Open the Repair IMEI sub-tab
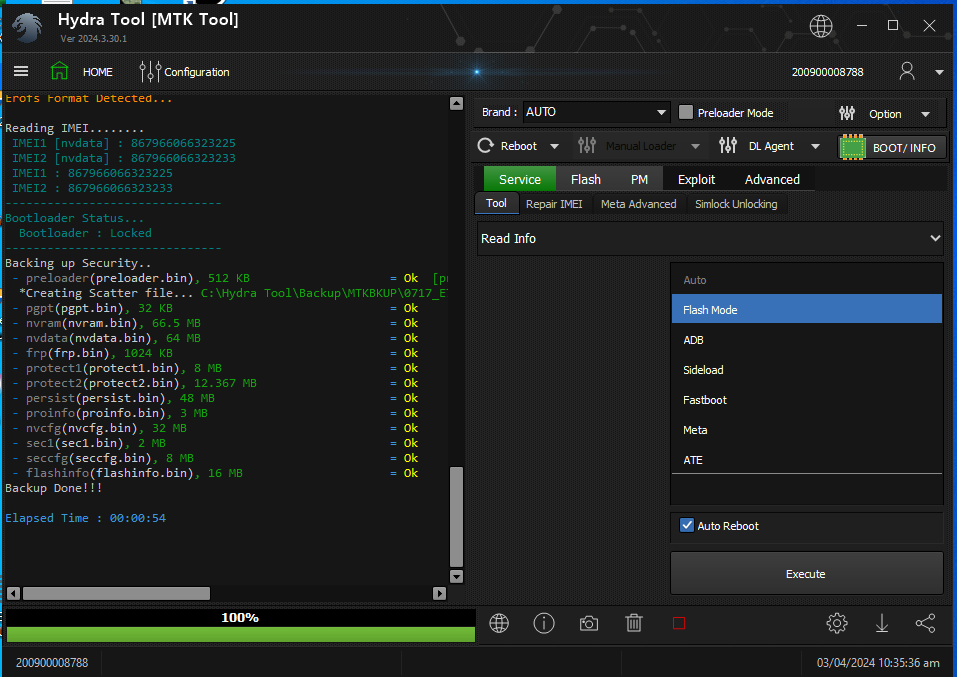 click(x=554, y=204)
